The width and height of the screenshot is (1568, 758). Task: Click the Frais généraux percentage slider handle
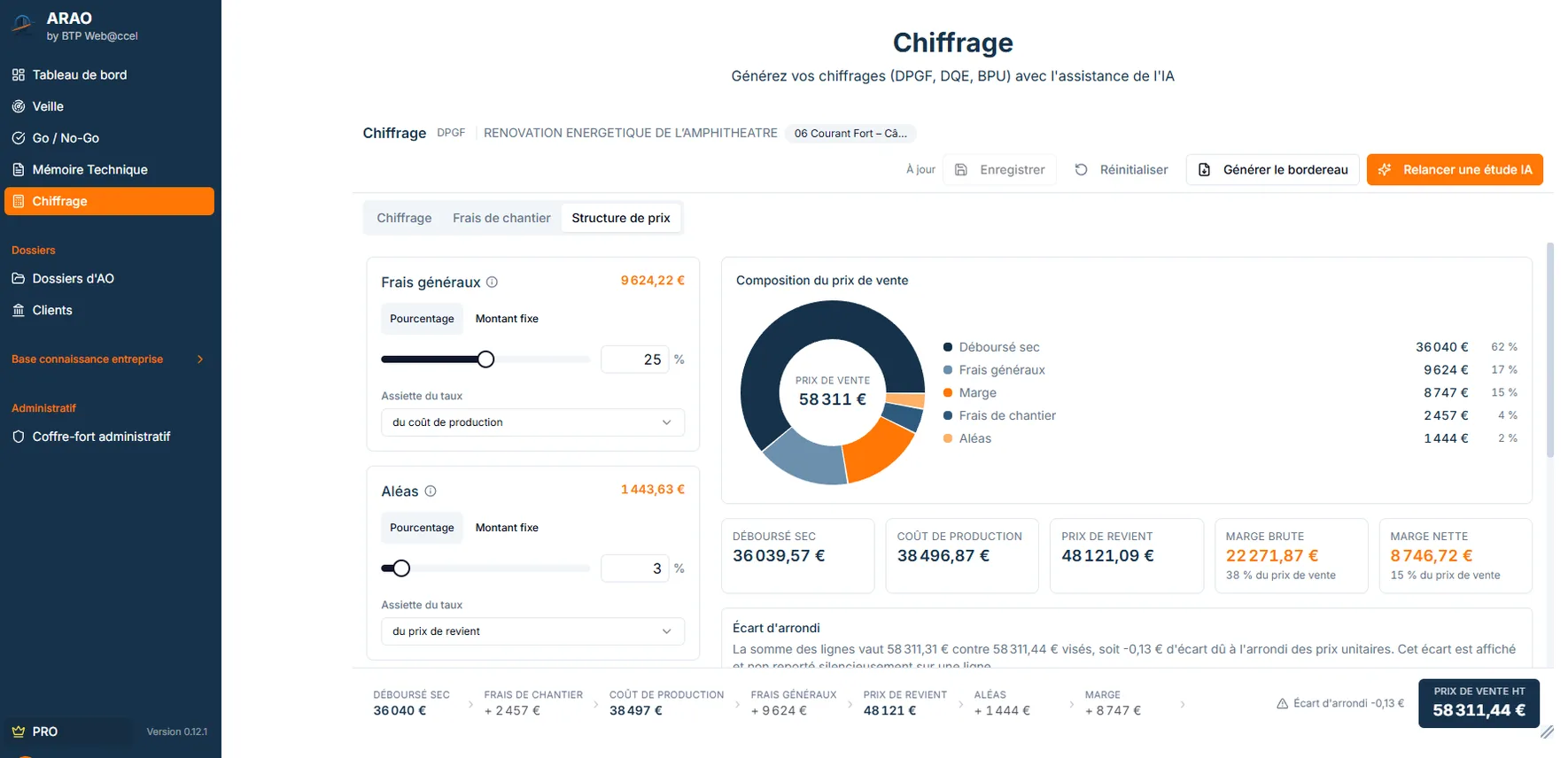[485, 360]
